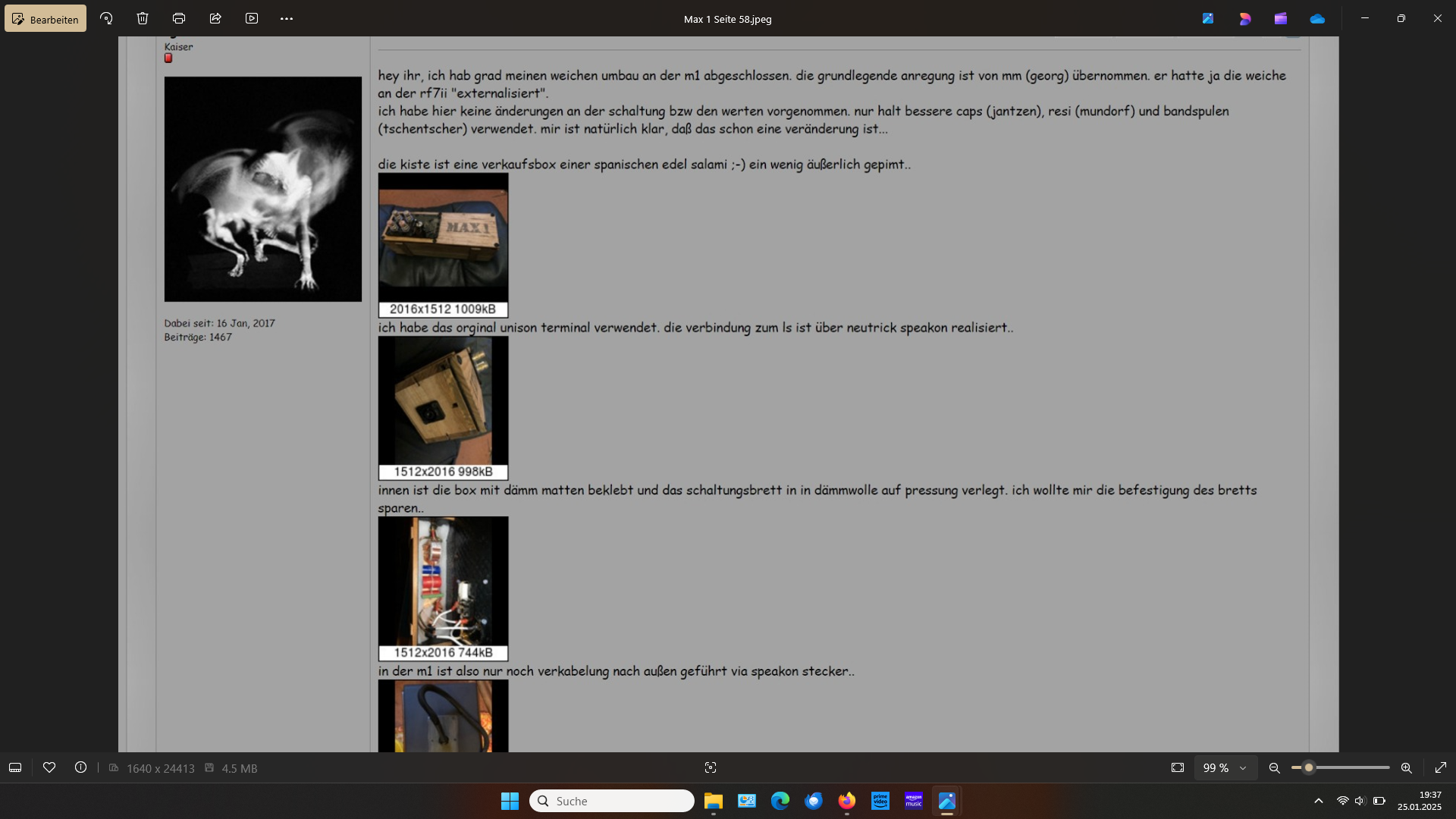Click the 1512x2016 744kB crossover thumbnail

click(444, 582)
